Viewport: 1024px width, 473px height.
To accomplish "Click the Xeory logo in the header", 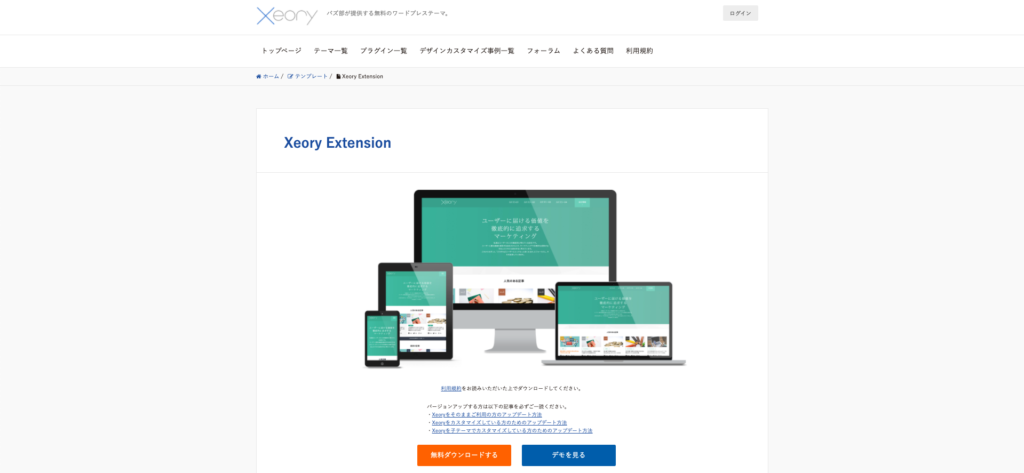I will [286, 15].
